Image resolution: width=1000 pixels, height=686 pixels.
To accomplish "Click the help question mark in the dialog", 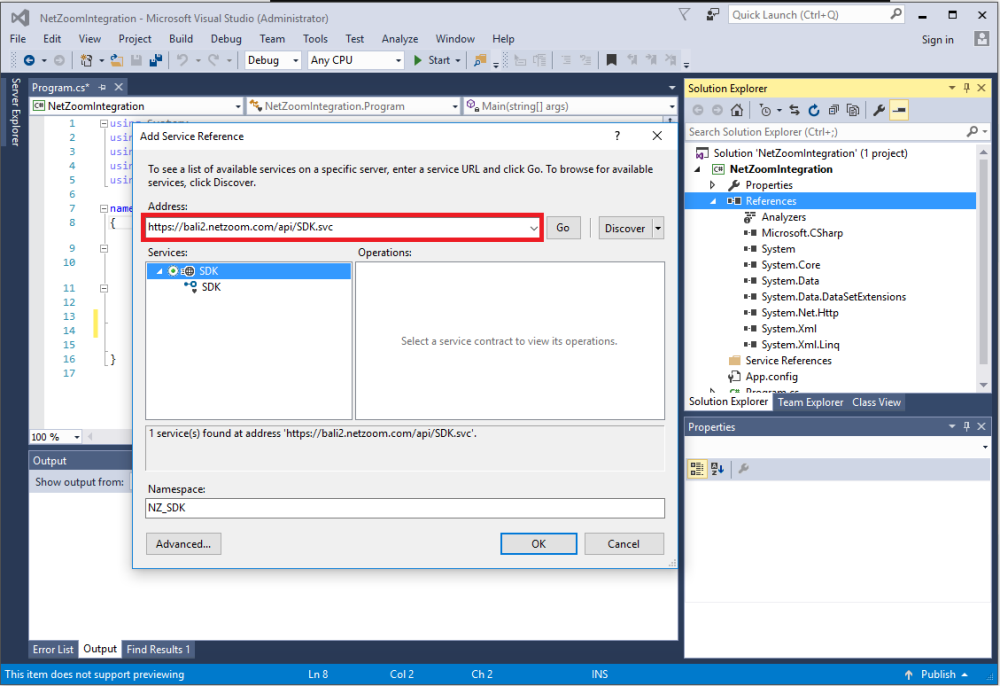I will click(617, 136).
